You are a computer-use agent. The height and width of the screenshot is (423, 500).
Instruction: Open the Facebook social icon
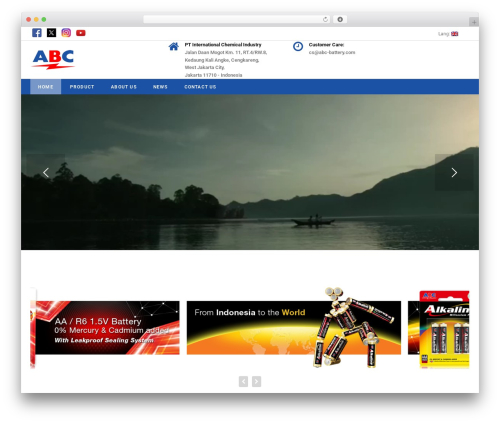37,33
